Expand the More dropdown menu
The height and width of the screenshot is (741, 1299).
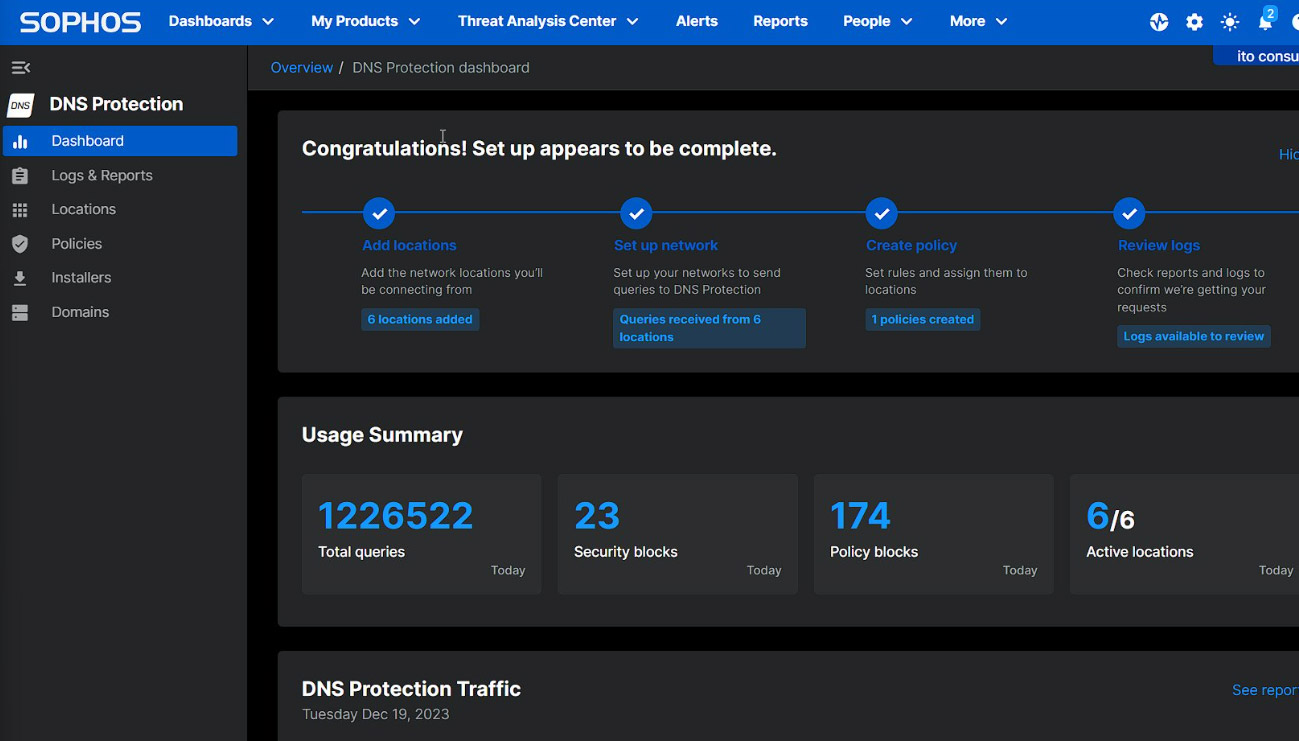(x=978, y=21)
